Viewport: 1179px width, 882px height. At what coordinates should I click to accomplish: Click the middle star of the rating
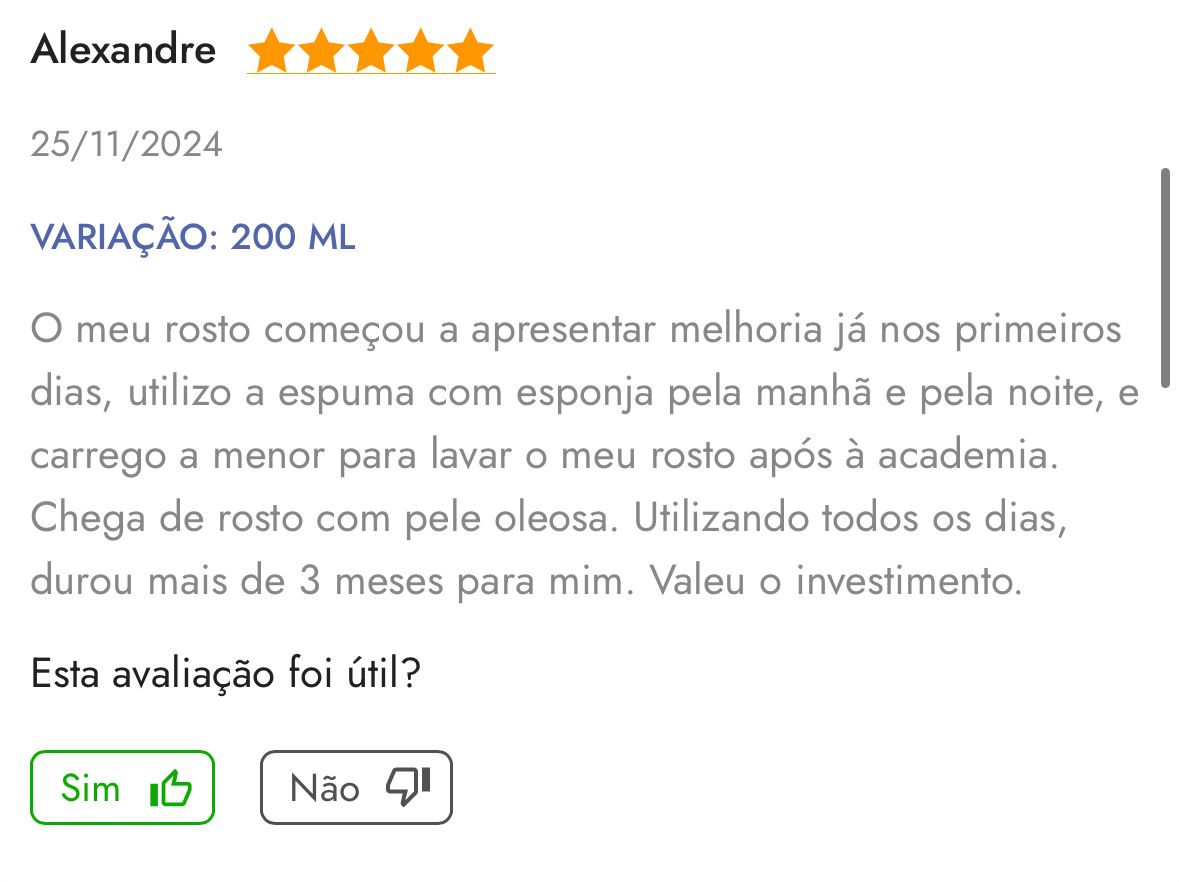(x=371, y=52)
